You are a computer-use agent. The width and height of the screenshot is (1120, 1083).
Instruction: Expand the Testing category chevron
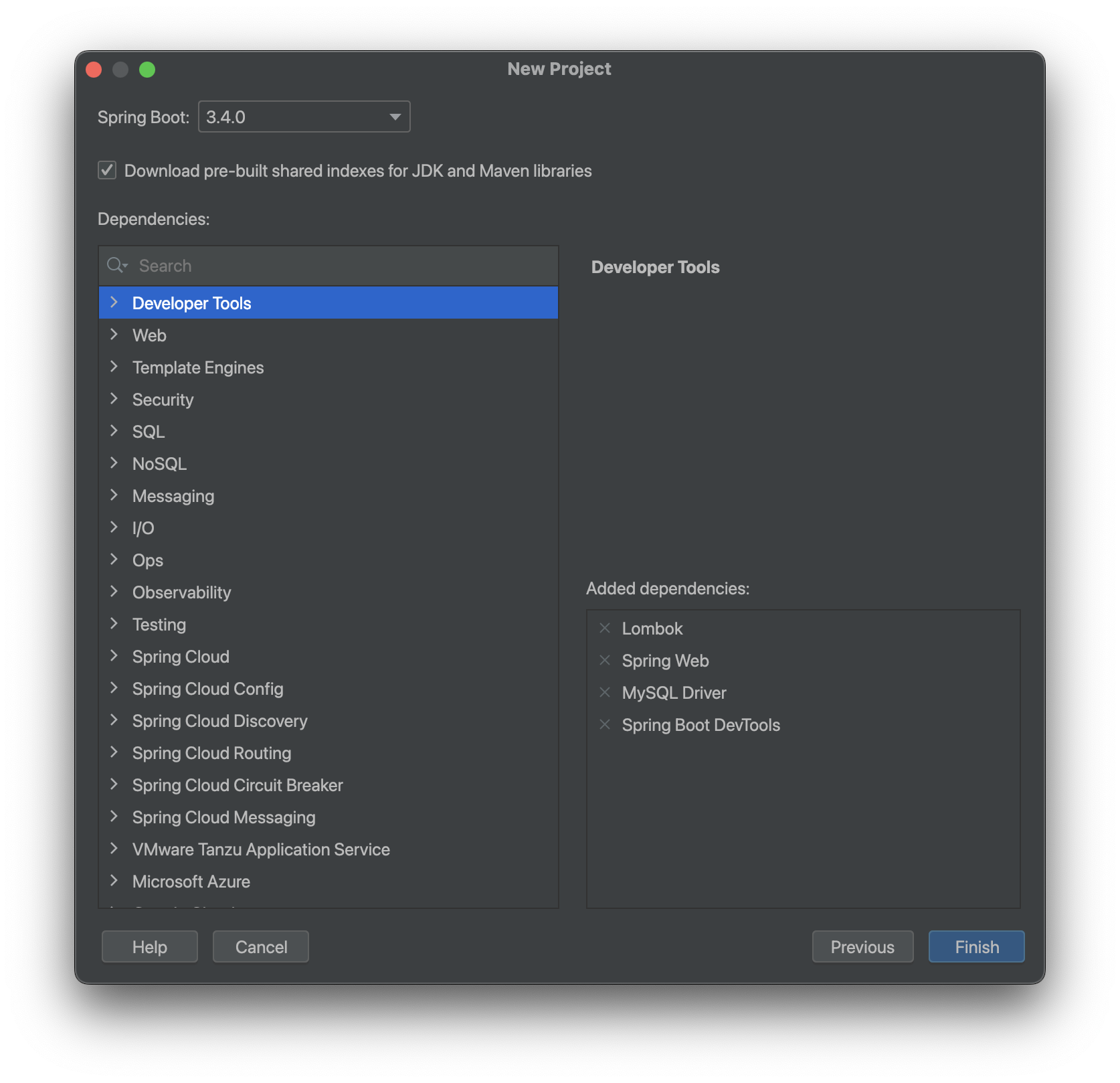(x=114, y=624)
